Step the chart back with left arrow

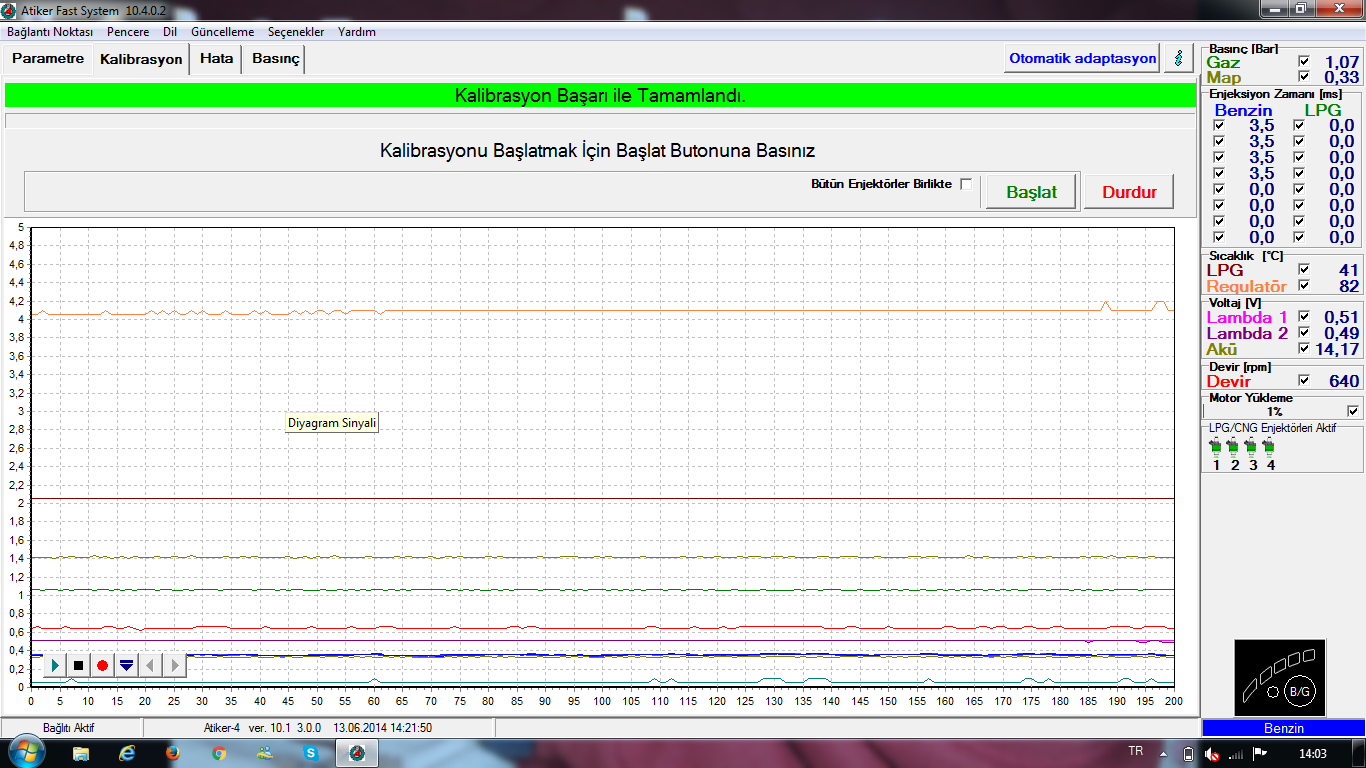pos(150,665)
